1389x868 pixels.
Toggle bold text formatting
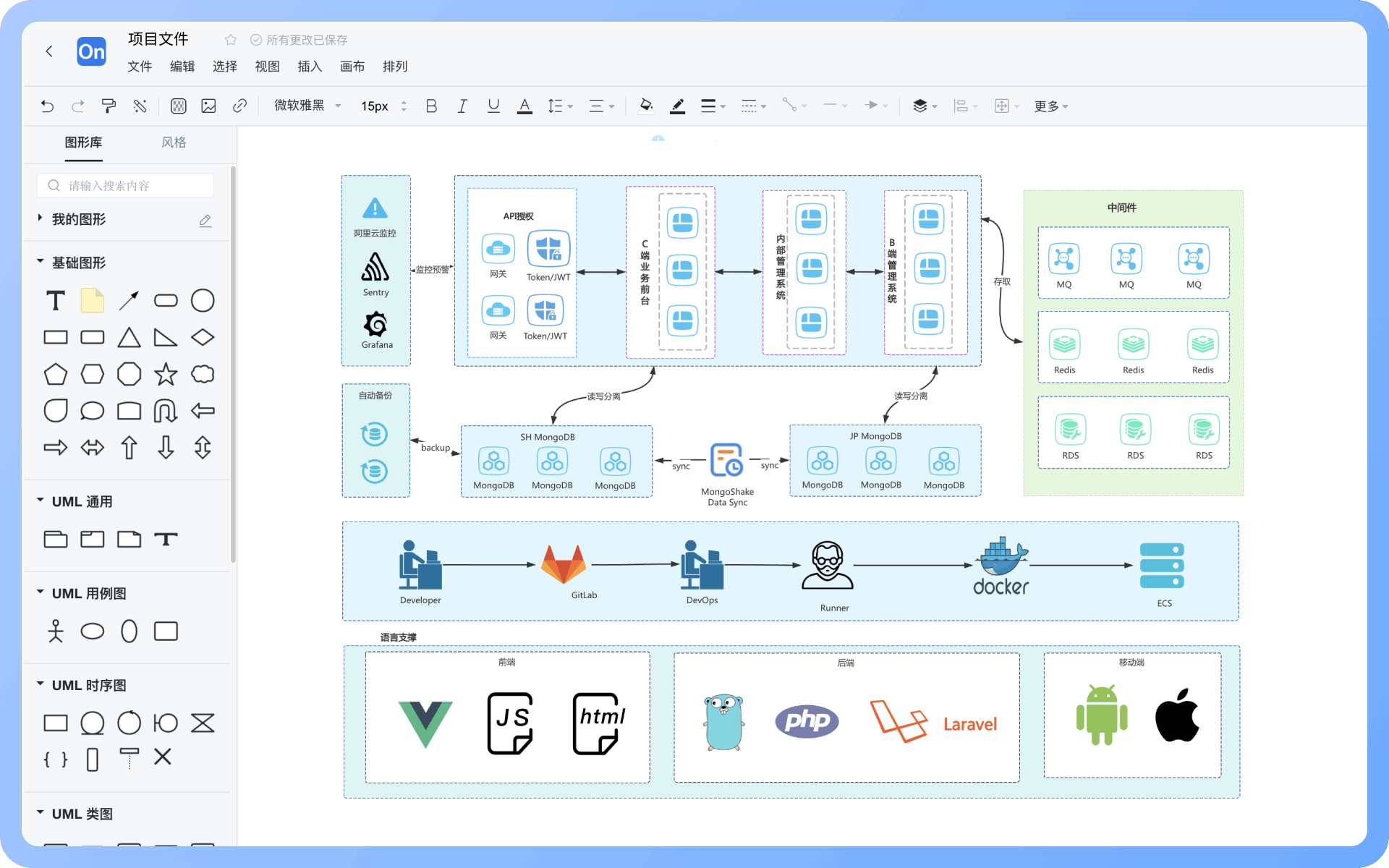point(431,106)
